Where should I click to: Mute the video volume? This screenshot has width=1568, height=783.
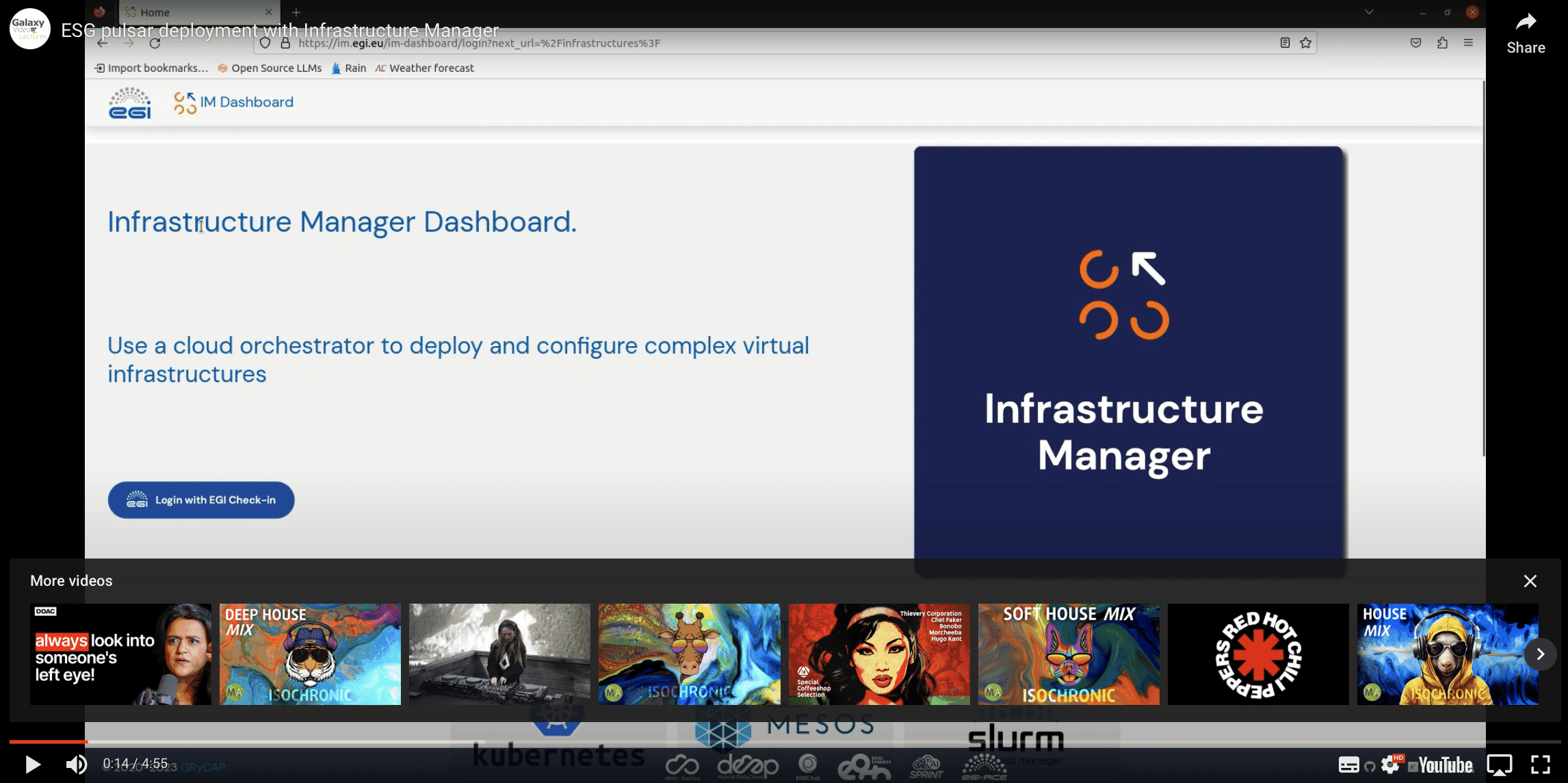[x=76, y=764]
